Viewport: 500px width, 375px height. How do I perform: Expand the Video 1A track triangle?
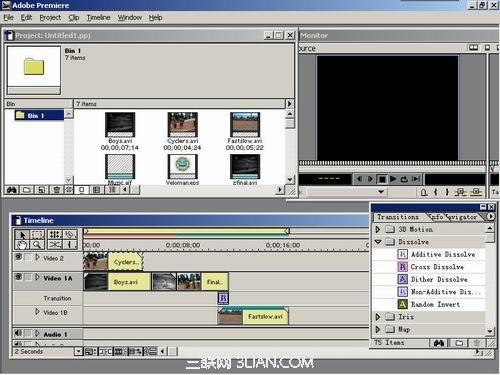coord(37,277)
